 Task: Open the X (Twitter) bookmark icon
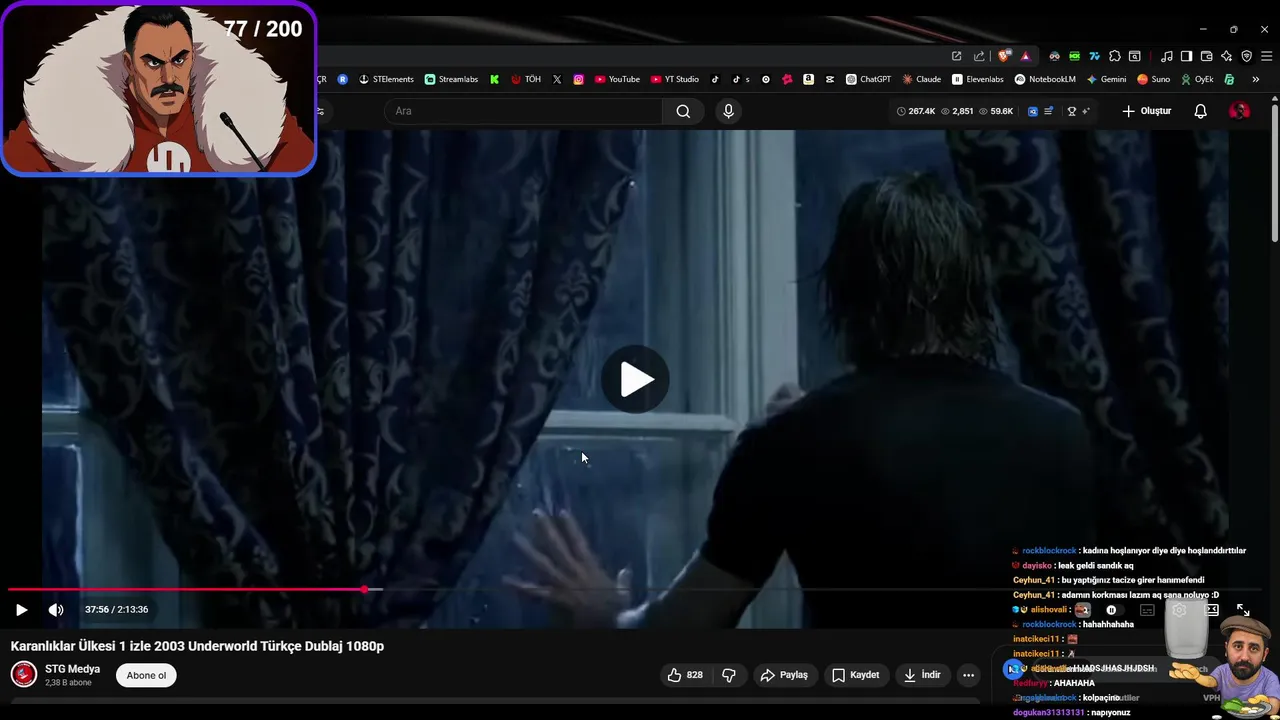(x=557, y=79)
